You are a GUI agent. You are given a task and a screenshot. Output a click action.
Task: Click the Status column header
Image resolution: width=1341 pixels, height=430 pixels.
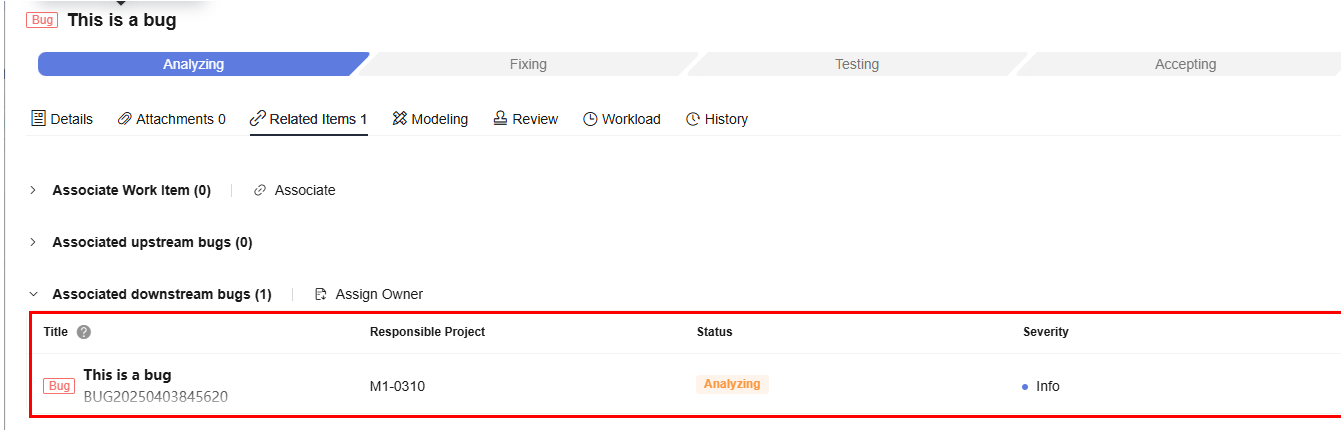point(715,332)
